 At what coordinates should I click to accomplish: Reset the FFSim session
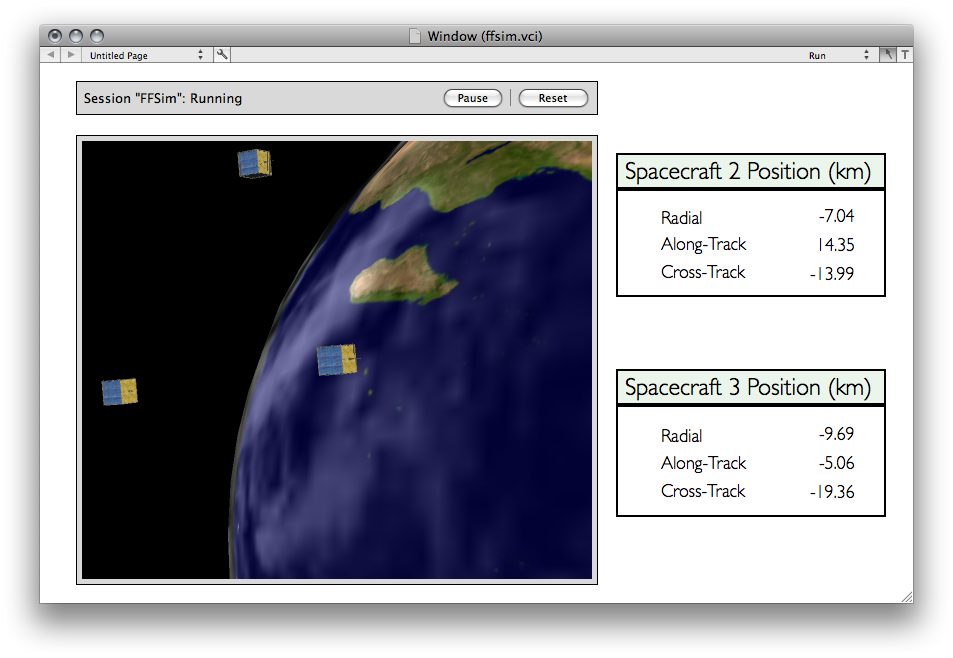pyautogui.click(x=553, y=98)
